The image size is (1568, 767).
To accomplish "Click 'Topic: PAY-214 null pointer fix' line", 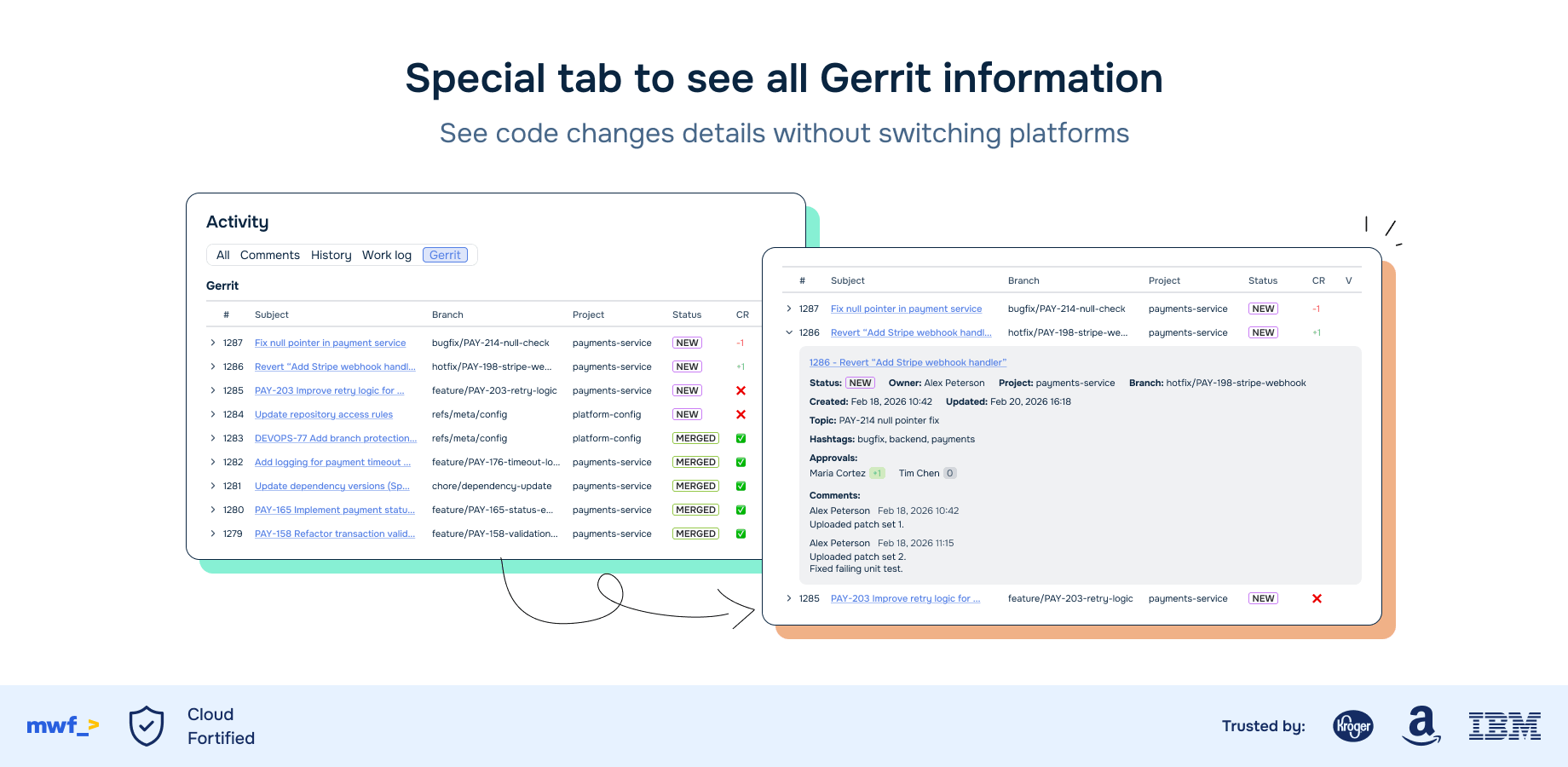I will pyautogui.click(x=874, y=420).
